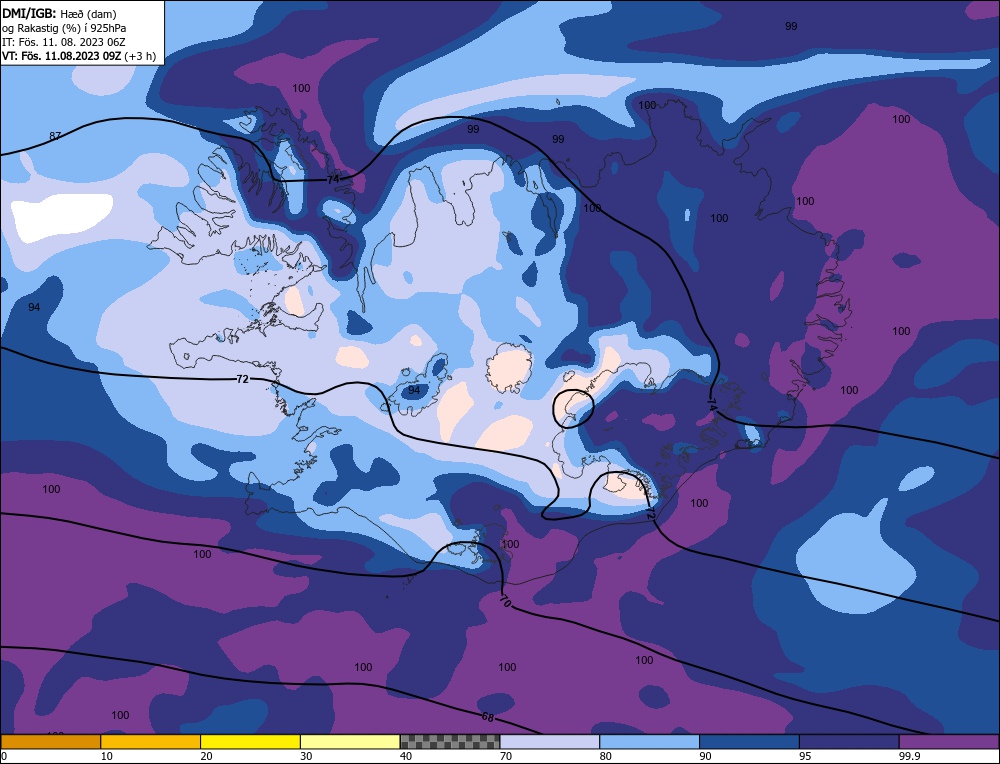Viewport: 1000px width, 764px height.
Task: Click the '95' legend tick label
Action: (805, 756)
